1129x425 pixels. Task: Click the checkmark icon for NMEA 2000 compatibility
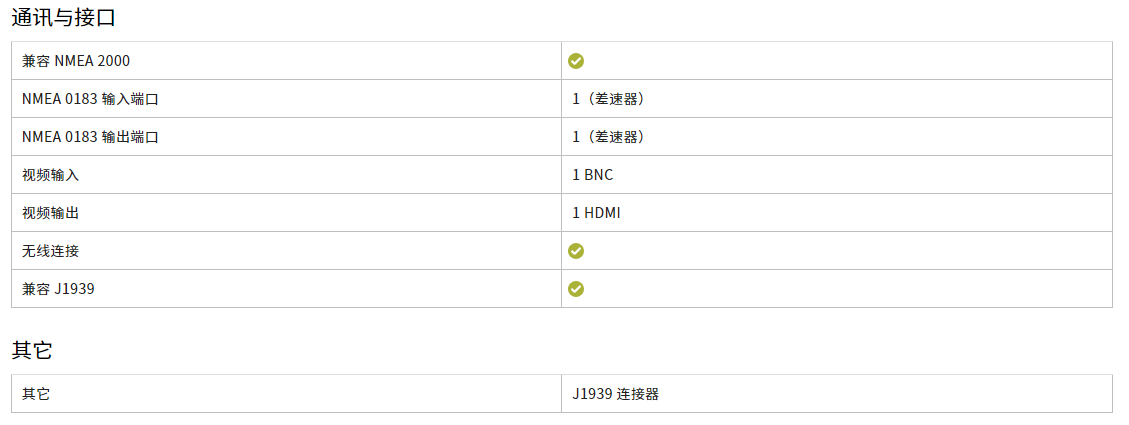click(575, 61)
